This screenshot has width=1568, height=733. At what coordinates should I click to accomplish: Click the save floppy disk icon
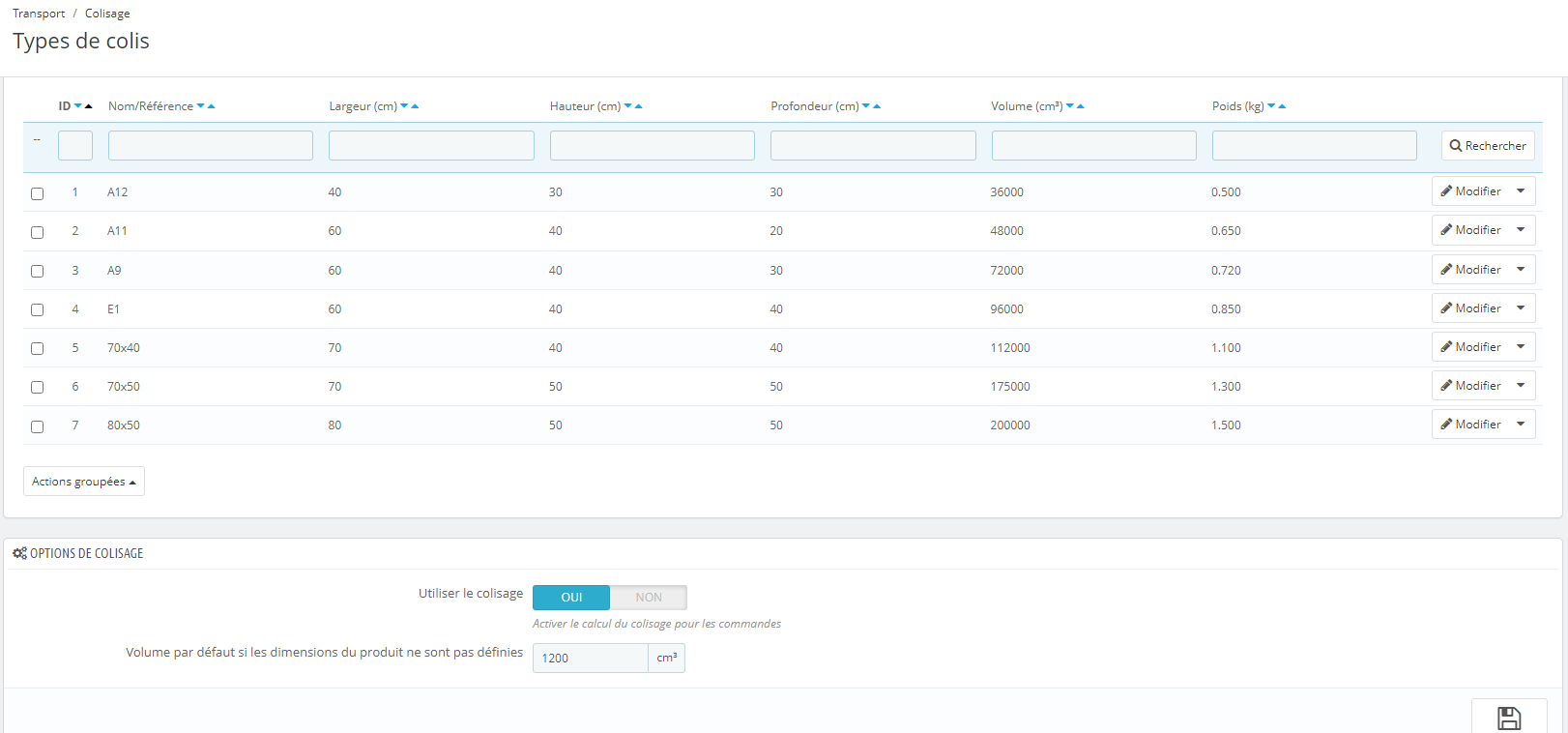(1509, 718)
